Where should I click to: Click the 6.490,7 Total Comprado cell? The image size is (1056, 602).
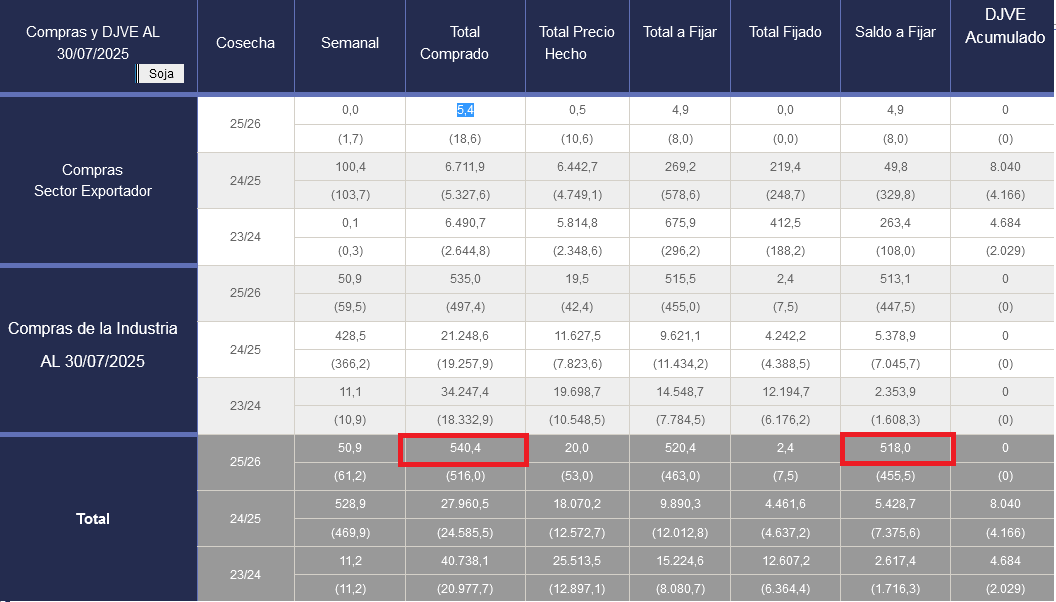click(x=465, y=223)
